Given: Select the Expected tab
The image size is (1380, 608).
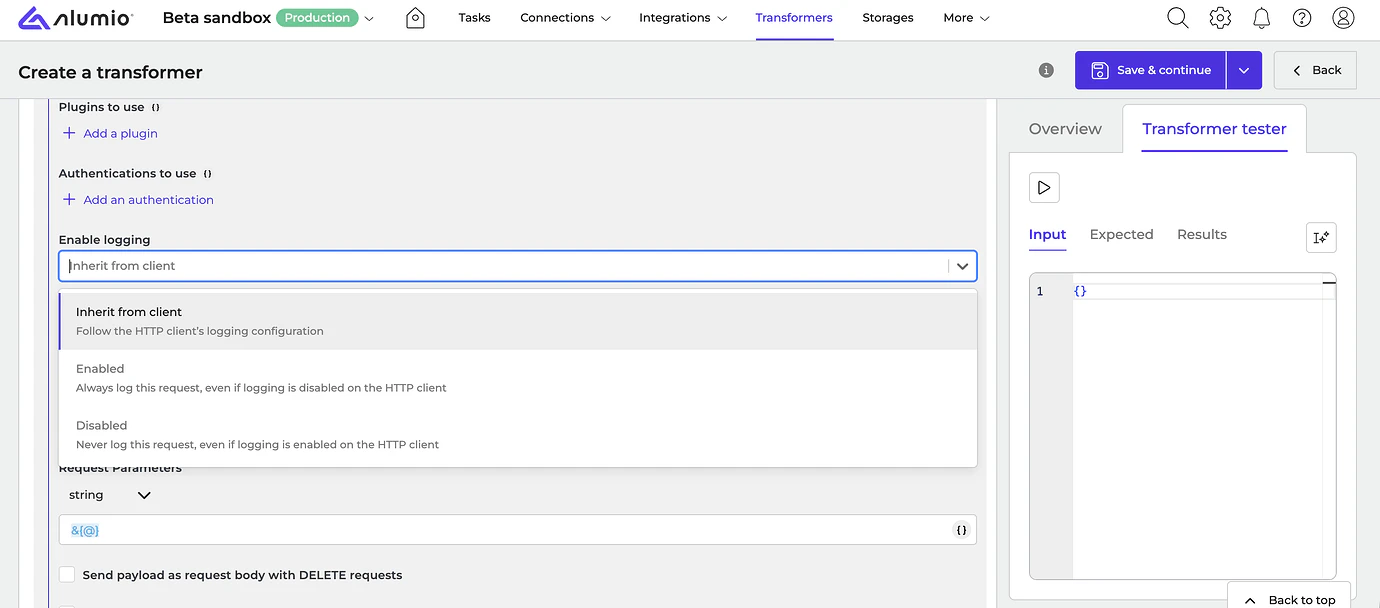Looking at the screenshot, I should pos(1121,234).
